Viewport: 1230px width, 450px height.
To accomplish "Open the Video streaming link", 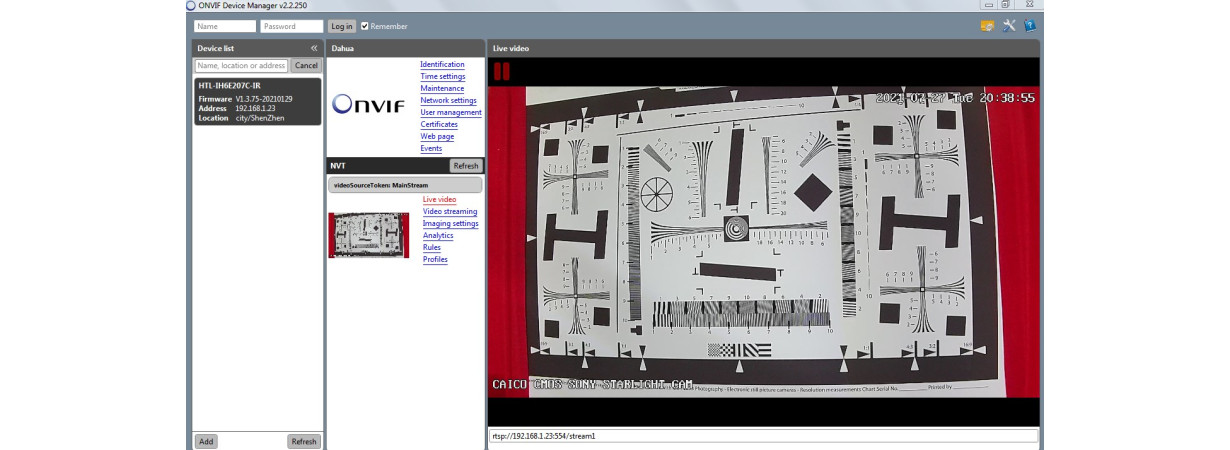I will pos(450,211).
